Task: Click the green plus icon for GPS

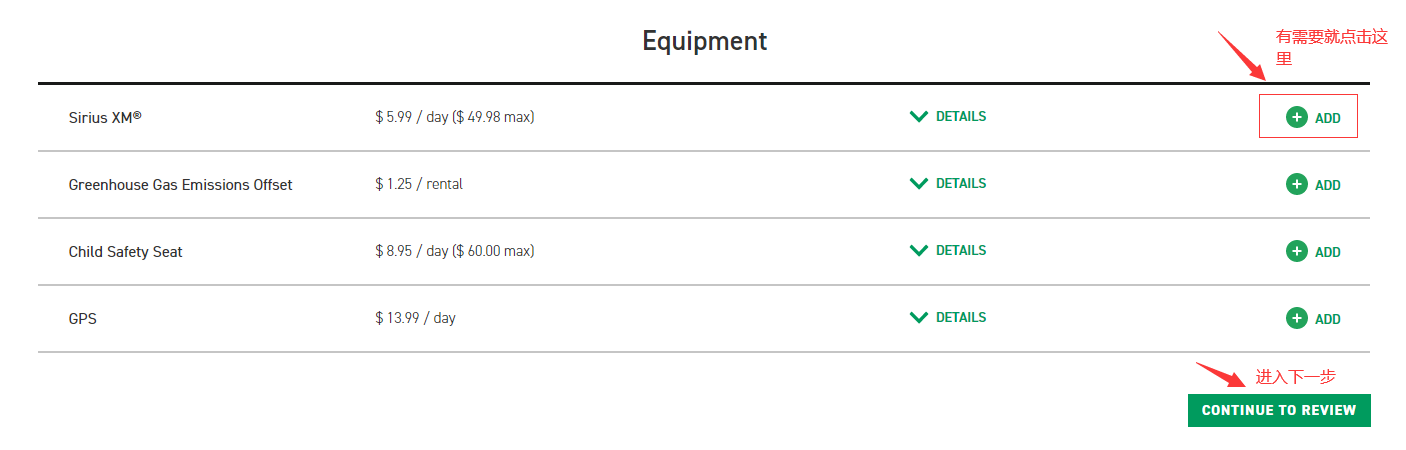Action: [1296, 318]
